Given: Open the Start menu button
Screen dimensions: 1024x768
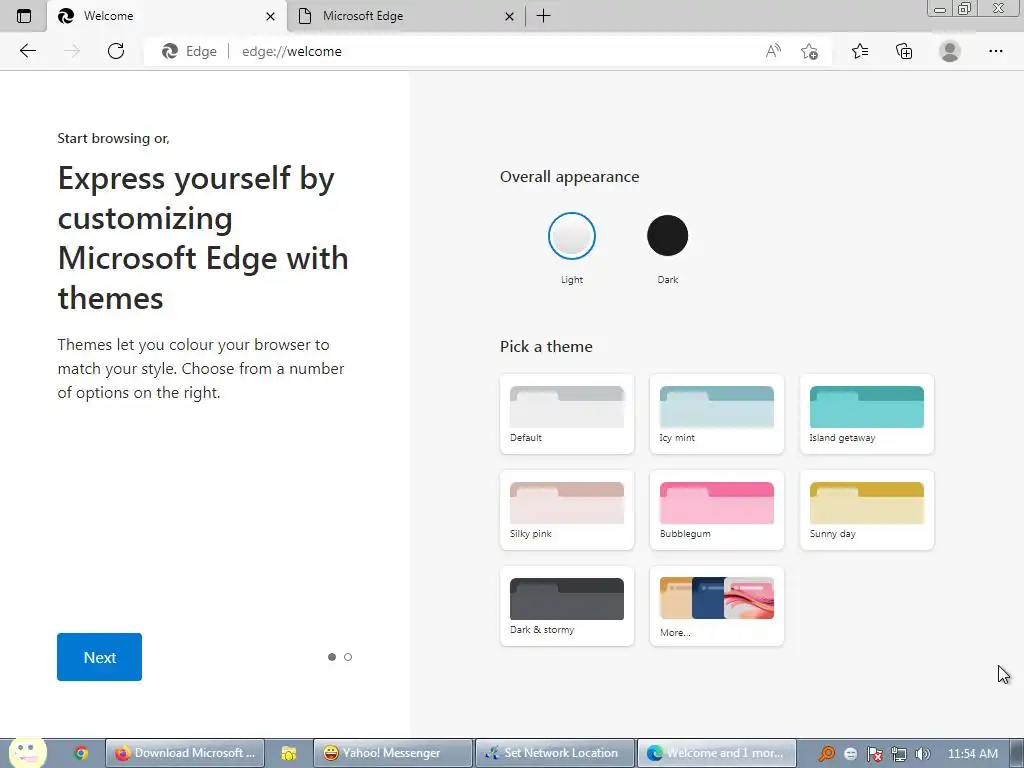Looking at the screenshot, I should (27, 752).
